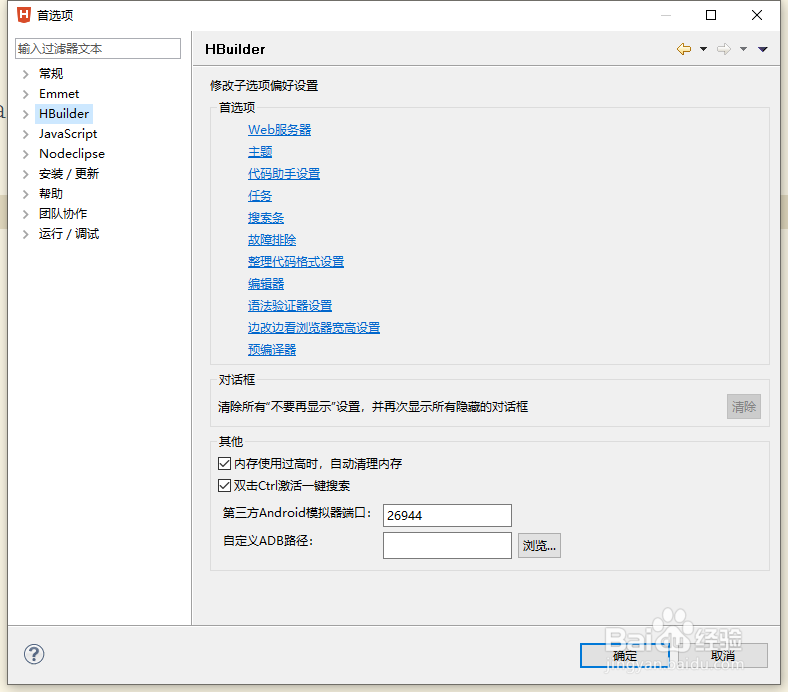Expand the JavaScript tree node
This screenshot has height=692, width=788.
[26, 134]
